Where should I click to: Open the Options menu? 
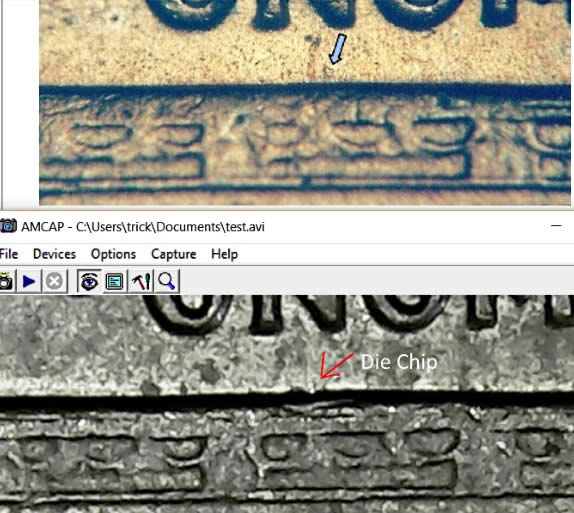113,254
